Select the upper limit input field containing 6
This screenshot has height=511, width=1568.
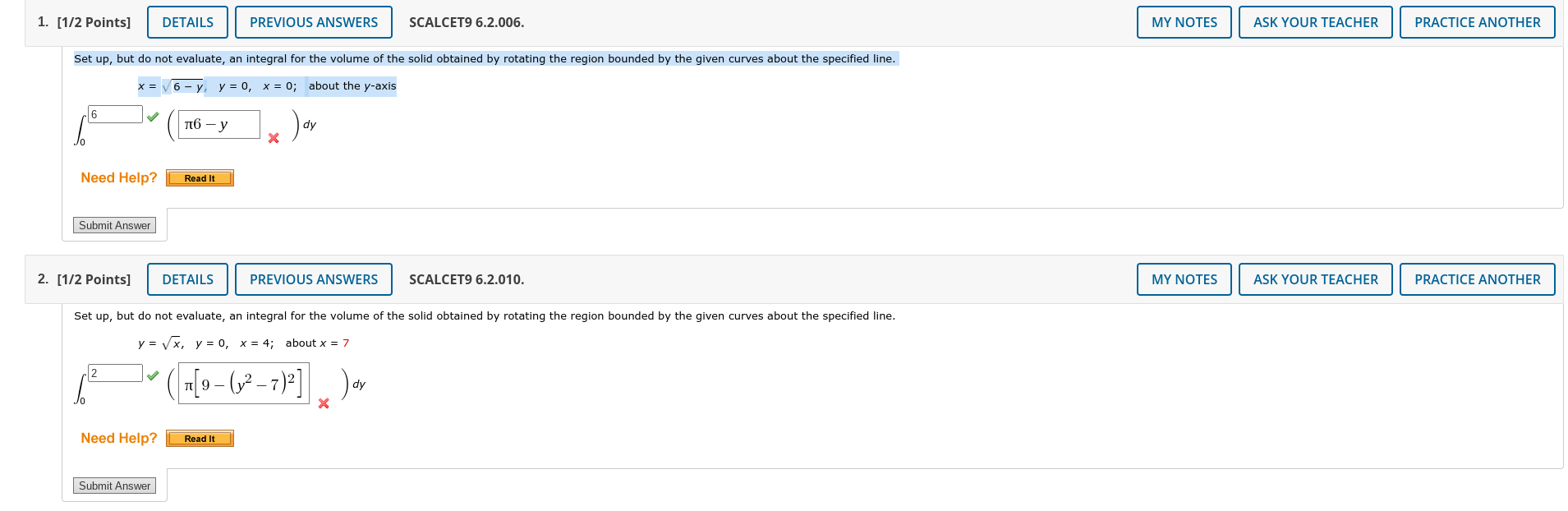tap(115, 114)
